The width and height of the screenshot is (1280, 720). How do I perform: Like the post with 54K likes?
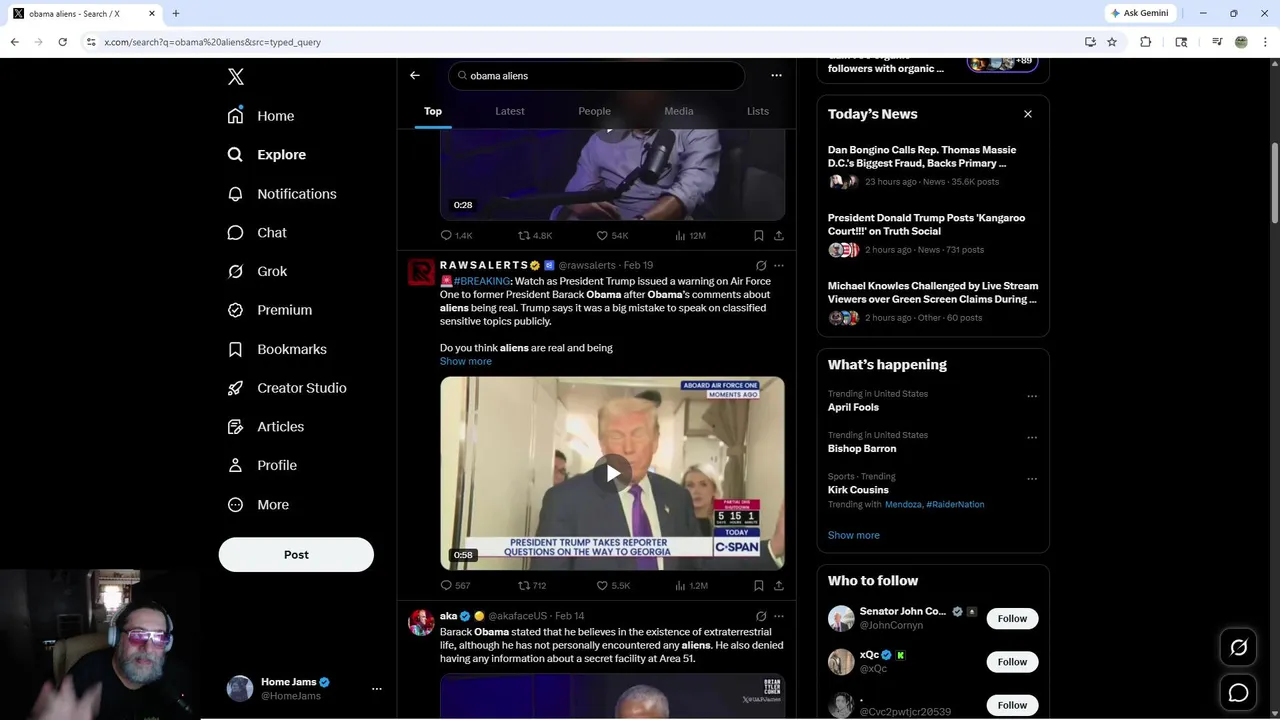tap(612, 236)
